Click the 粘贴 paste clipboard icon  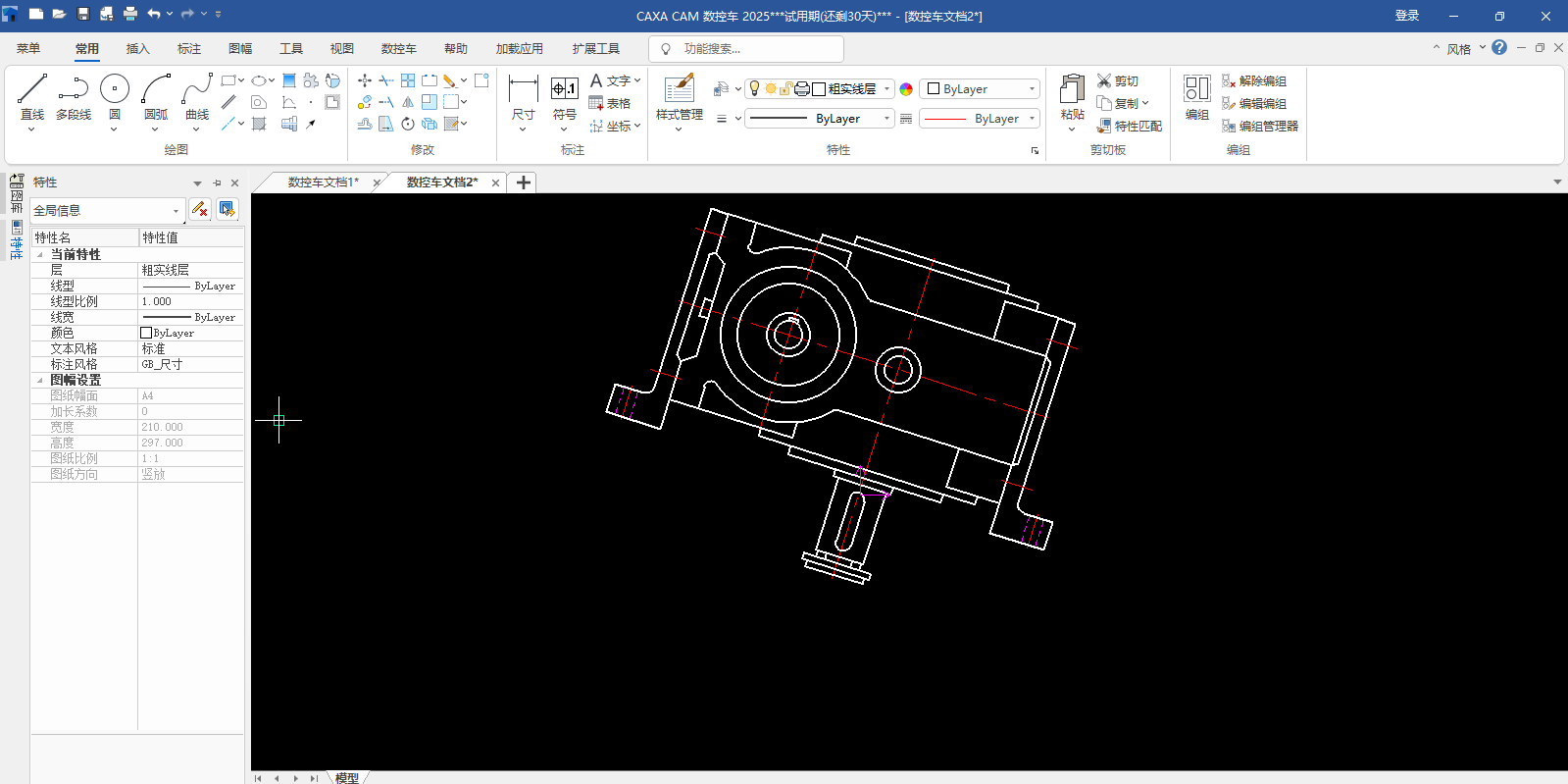tap(1072, 90)
